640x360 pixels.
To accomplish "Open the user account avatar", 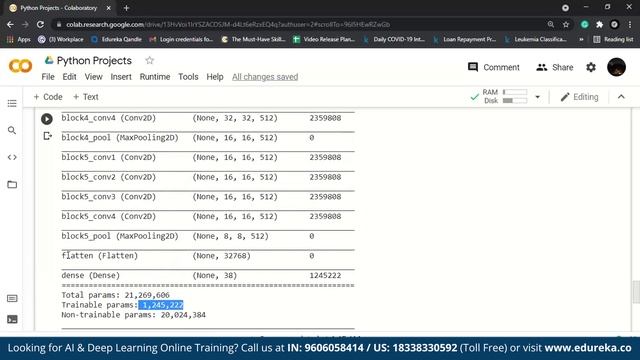I will click(616, 67).
